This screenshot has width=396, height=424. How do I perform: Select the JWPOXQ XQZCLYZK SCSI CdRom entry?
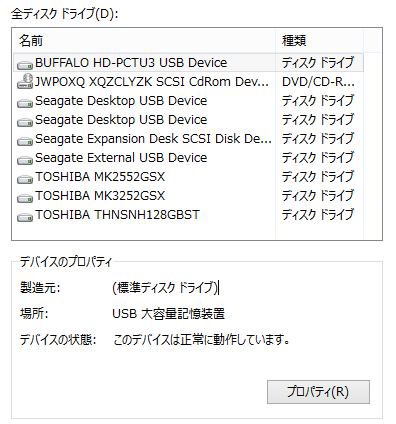pos(188,82)
